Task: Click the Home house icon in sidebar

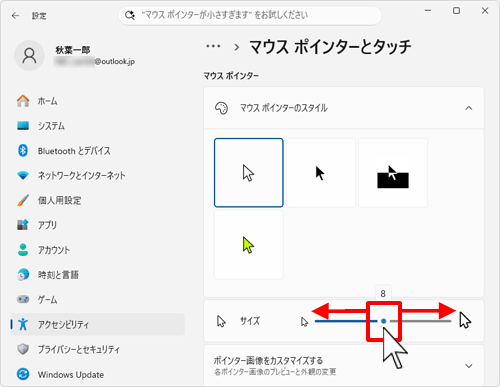Action: [23, 101]
